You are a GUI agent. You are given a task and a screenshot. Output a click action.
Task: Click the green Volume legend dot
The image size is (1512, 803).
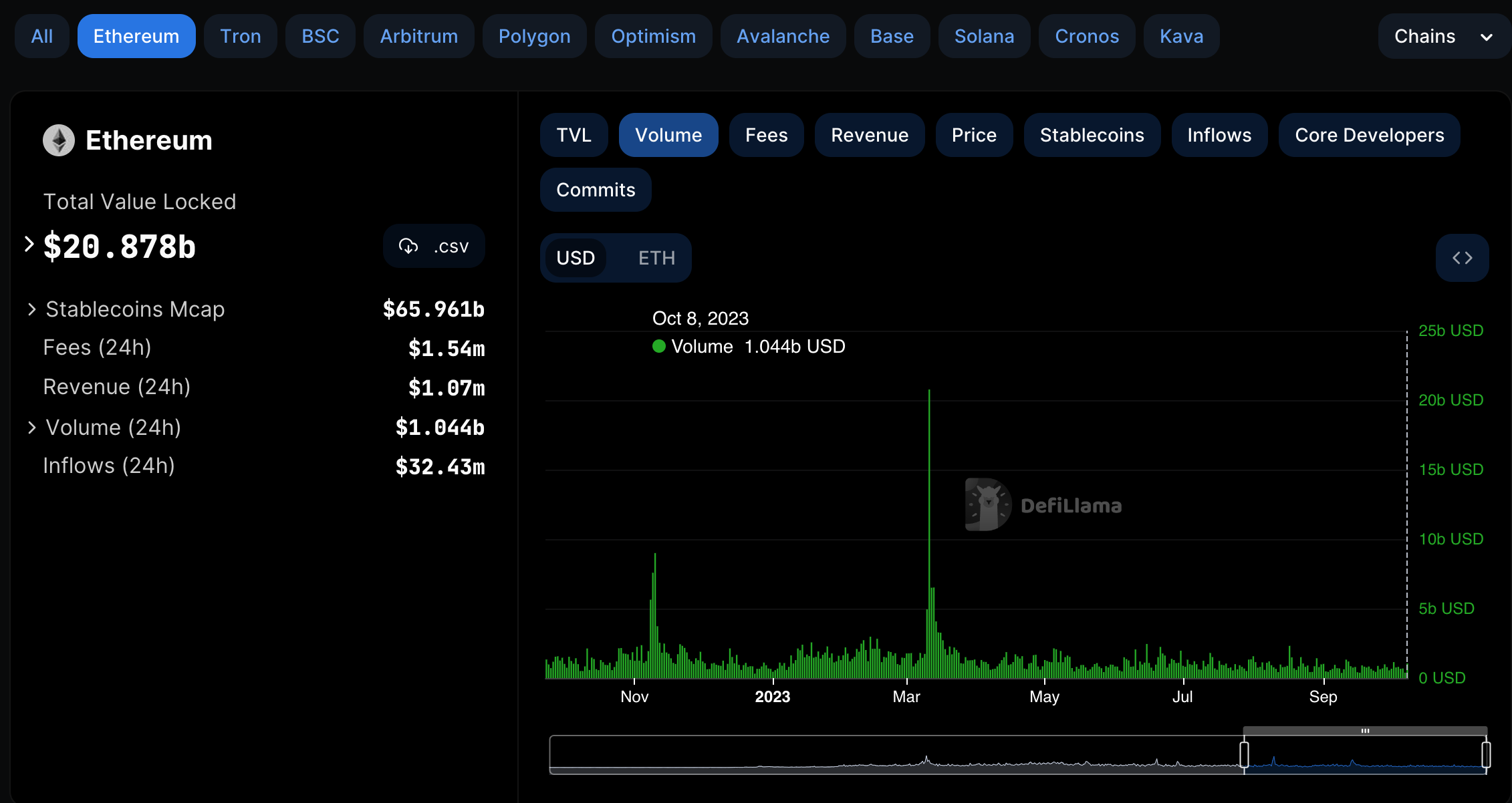659,346
